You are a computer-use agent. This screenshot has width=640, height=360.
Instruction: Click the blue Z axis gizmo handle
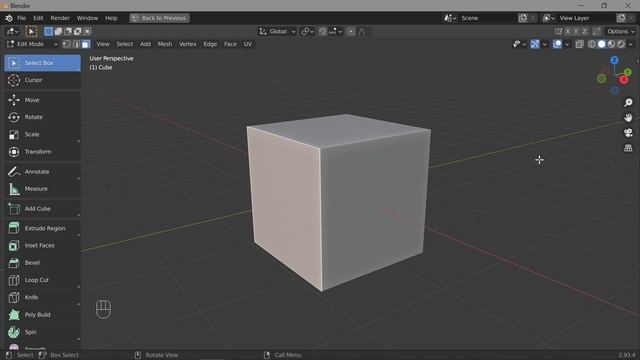pyautogui.click(x=614, y=60)
